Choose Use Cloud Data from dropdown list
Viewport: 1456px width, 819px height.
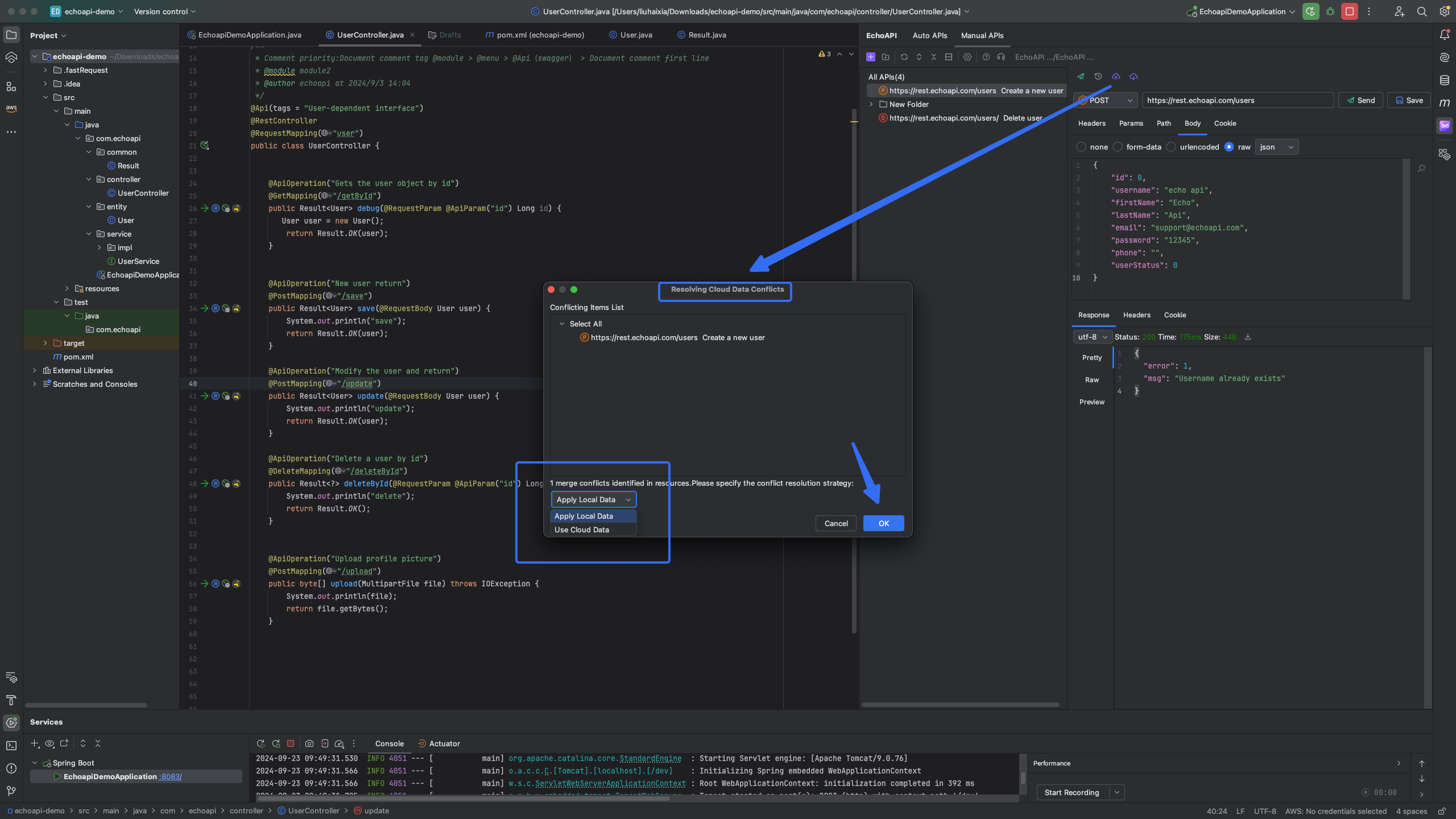[x=593, y=530]
